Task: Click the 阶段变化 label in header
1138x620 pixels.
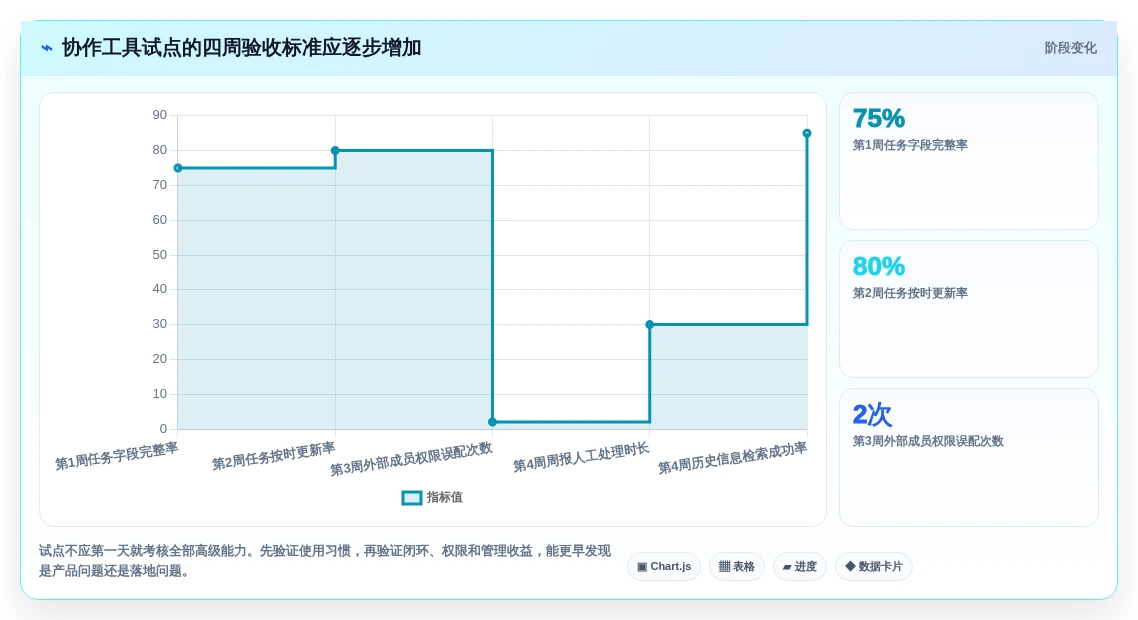Action: click(x=1070, y=48)
